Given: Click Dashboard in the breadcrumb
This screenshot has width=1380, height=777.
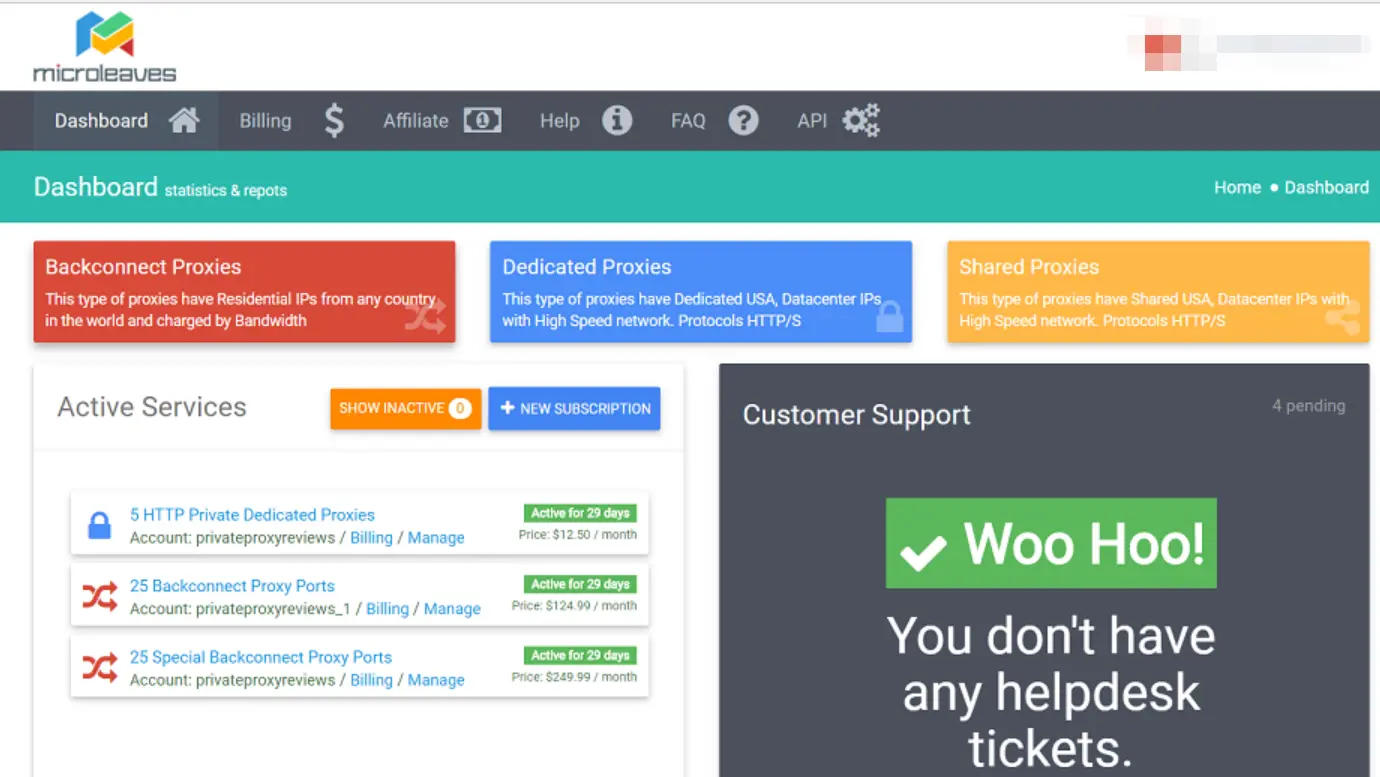Looking at the screenshot, I should coord(1326,187).
